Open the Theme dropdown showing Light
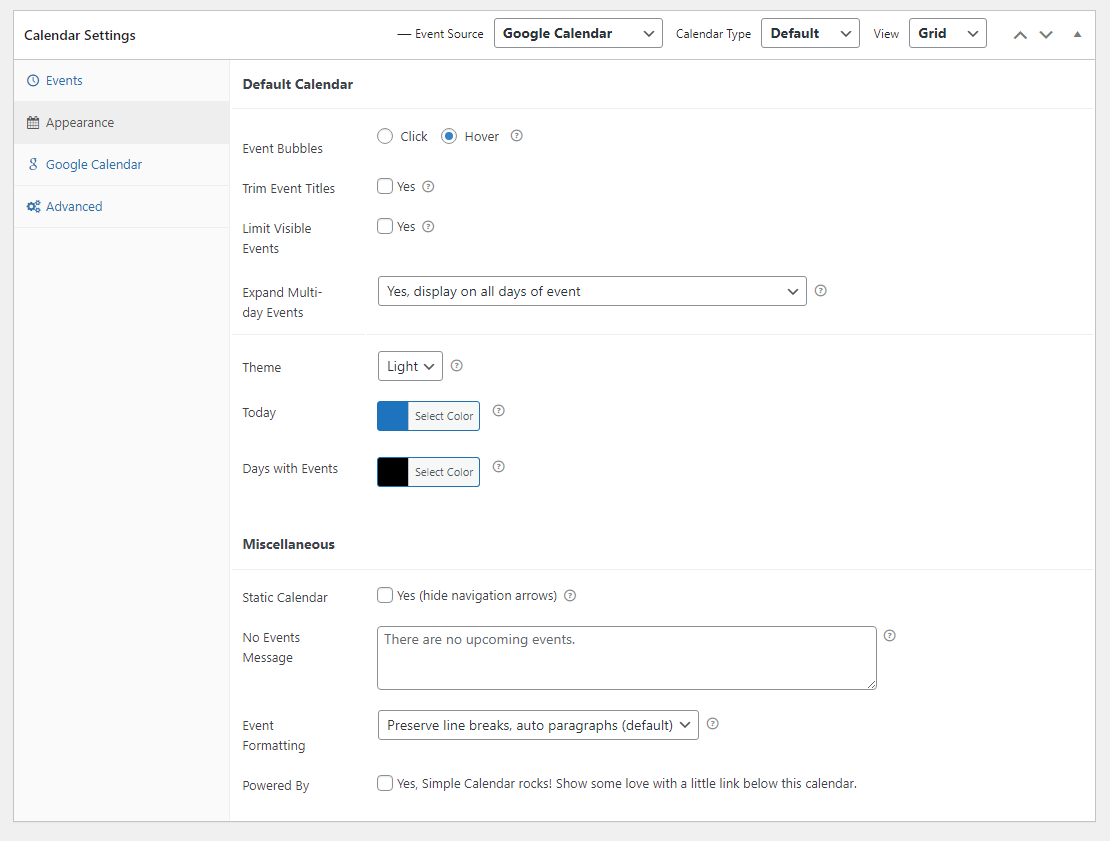 pyautogui.click(x=411, y=366)
